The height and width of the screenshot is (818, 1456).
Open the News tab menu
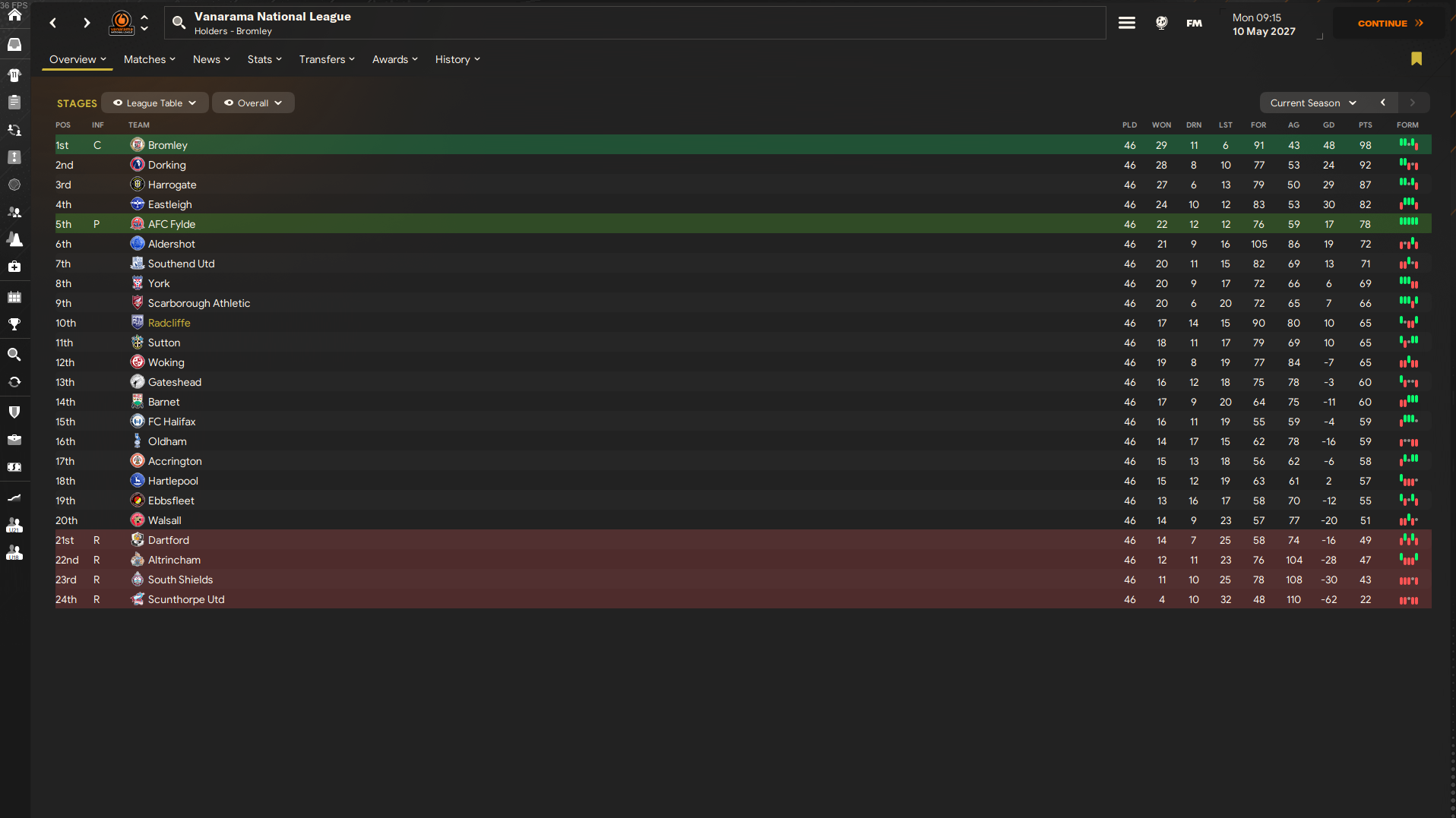point(211,59)
